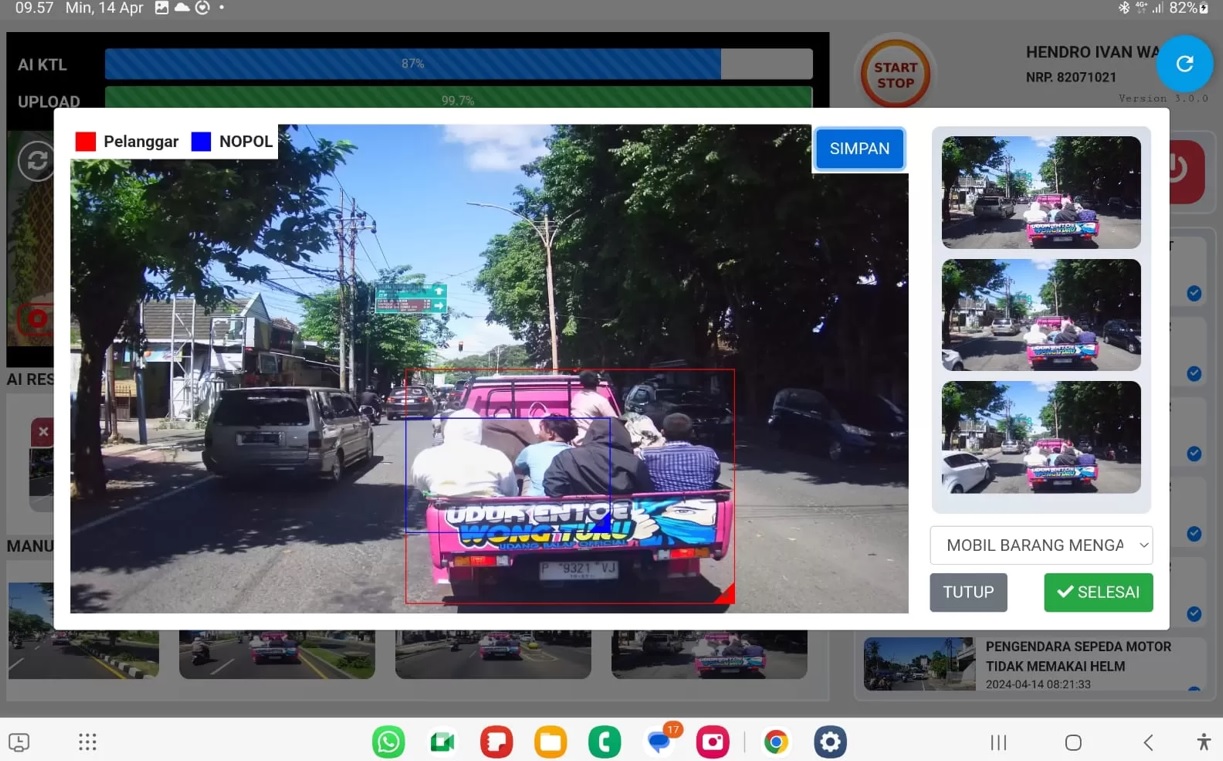Confirm with the green SELESAI button
This screenshot has height=761, width=1223.
point(1098,592)
